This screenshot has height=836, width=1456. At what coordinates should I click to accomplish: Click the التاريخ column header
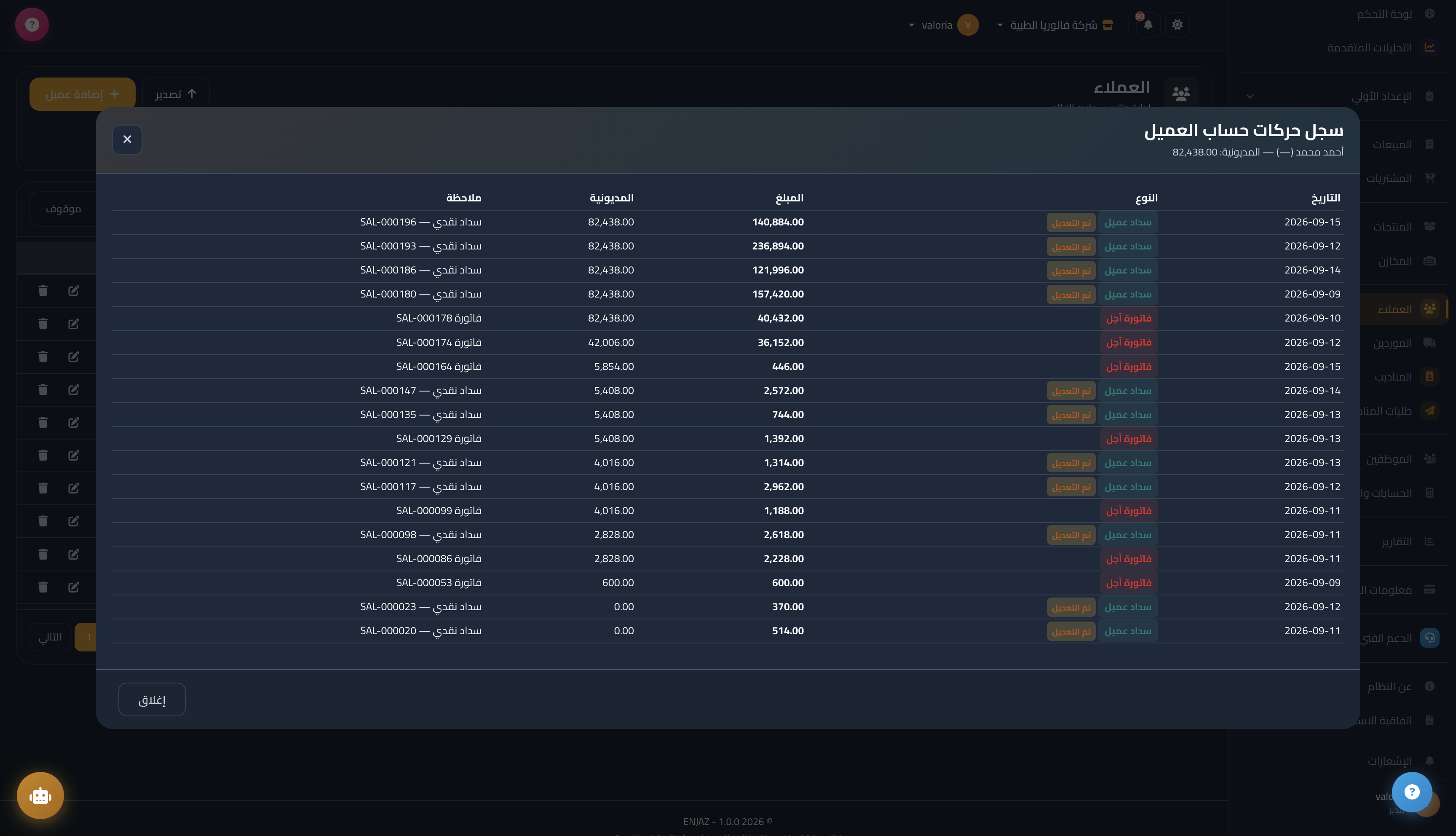click(1326, 198)
